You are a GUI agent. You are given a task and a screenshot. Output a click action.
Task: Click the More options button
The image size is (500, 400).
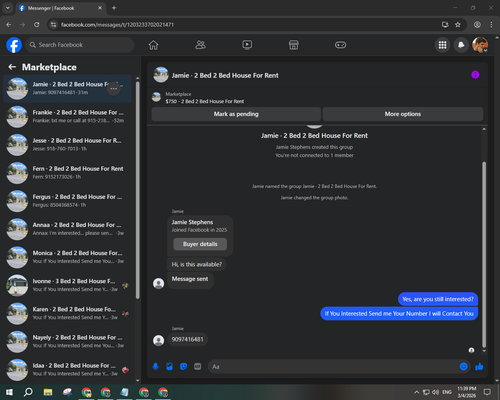coord(403,114)
